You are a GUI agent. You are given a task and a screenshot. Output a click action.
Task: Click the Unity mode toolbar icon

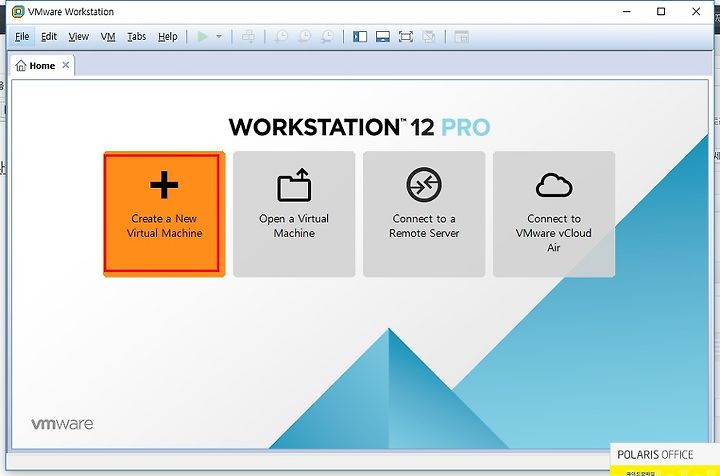[x=429, y=37]
